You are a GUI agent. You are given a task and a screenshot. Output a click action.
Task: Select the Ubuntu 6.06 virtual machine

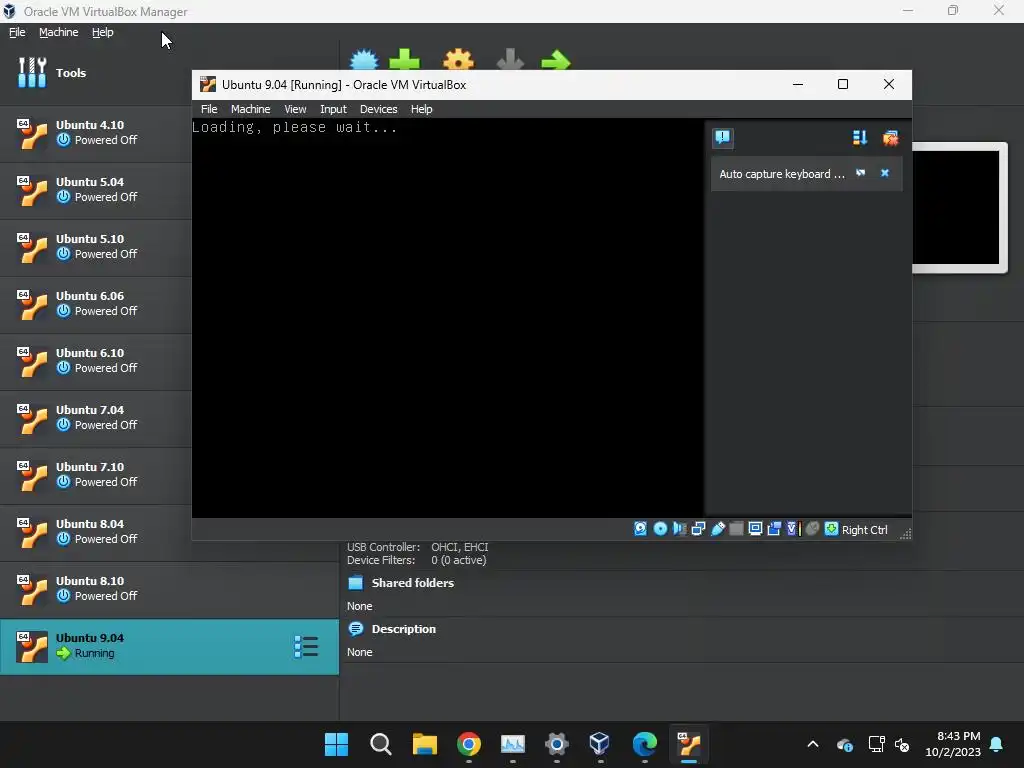[x=95, y=304]
